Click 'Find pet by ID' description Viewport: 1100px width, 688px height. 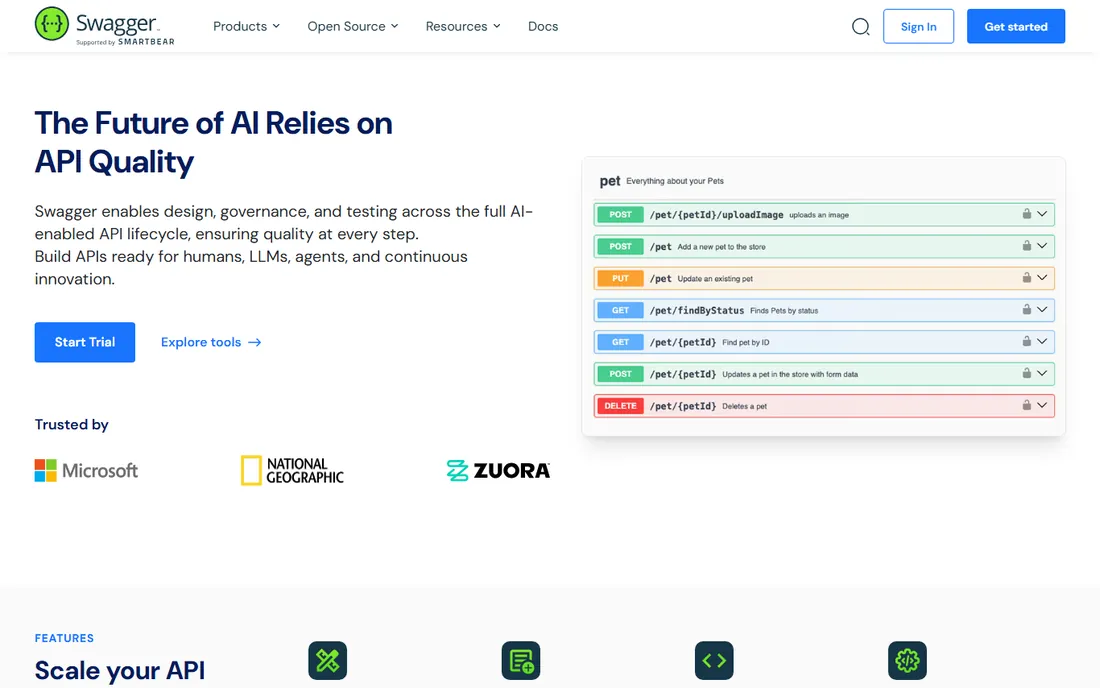746,342
